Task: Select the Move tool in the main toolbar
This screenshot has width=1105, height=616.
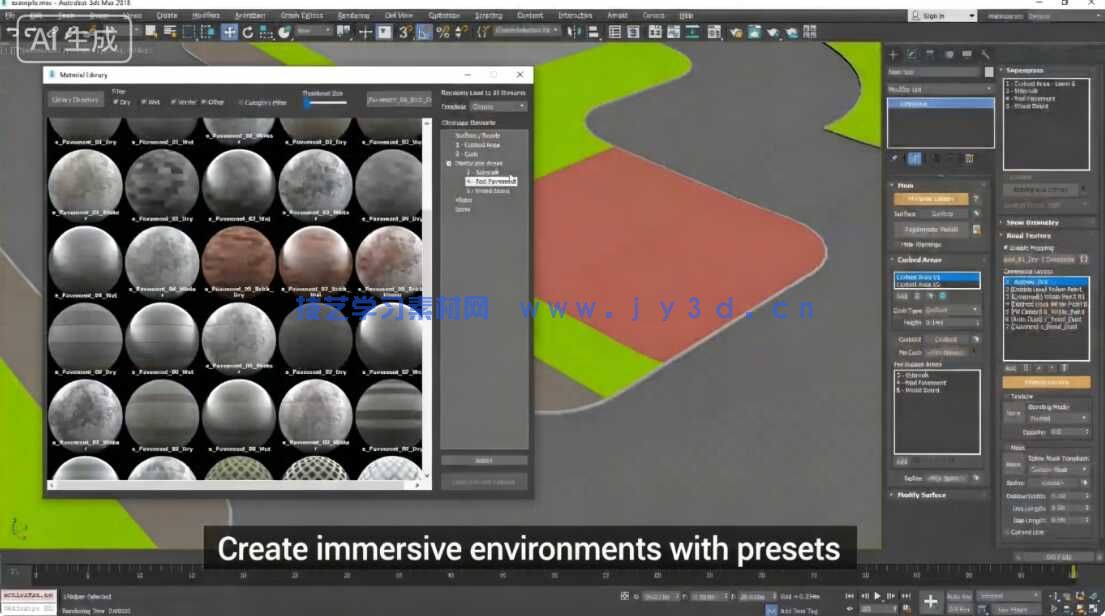Action: (x=229, y=32)
